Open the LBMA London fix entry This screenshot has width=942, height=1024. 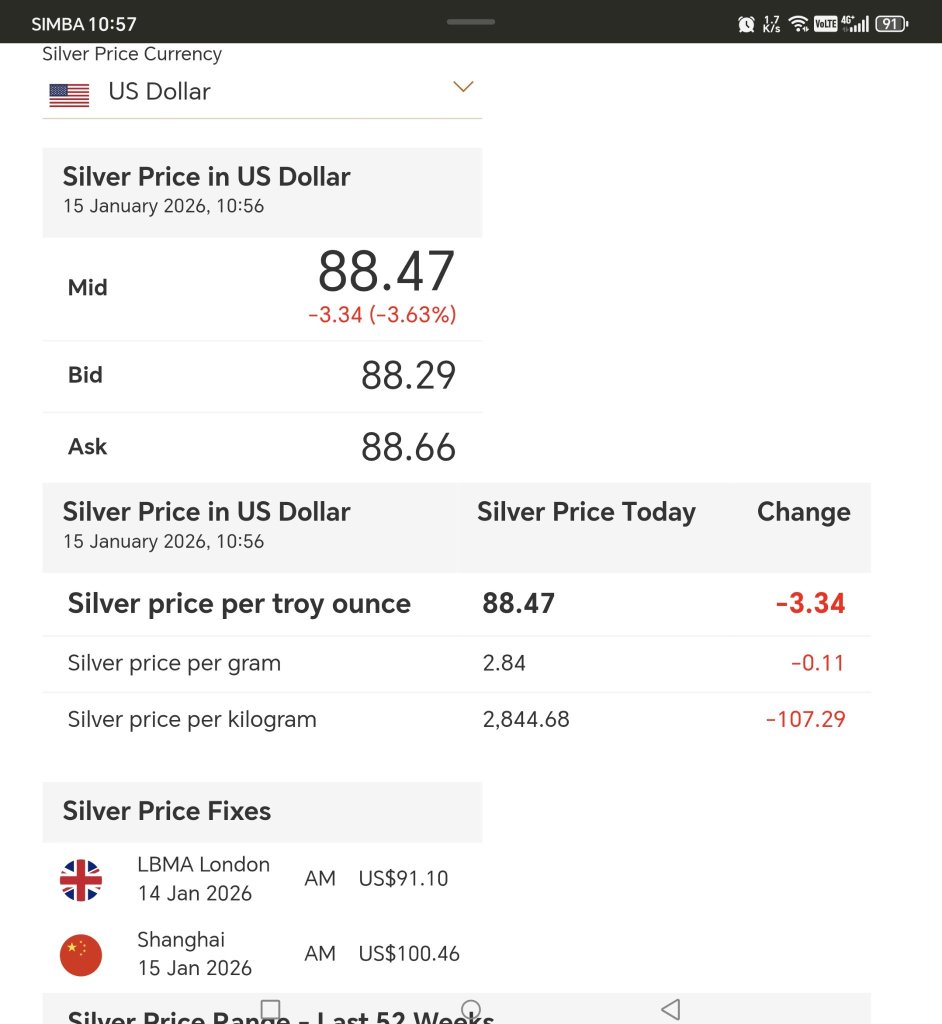(x=262, y=879)
